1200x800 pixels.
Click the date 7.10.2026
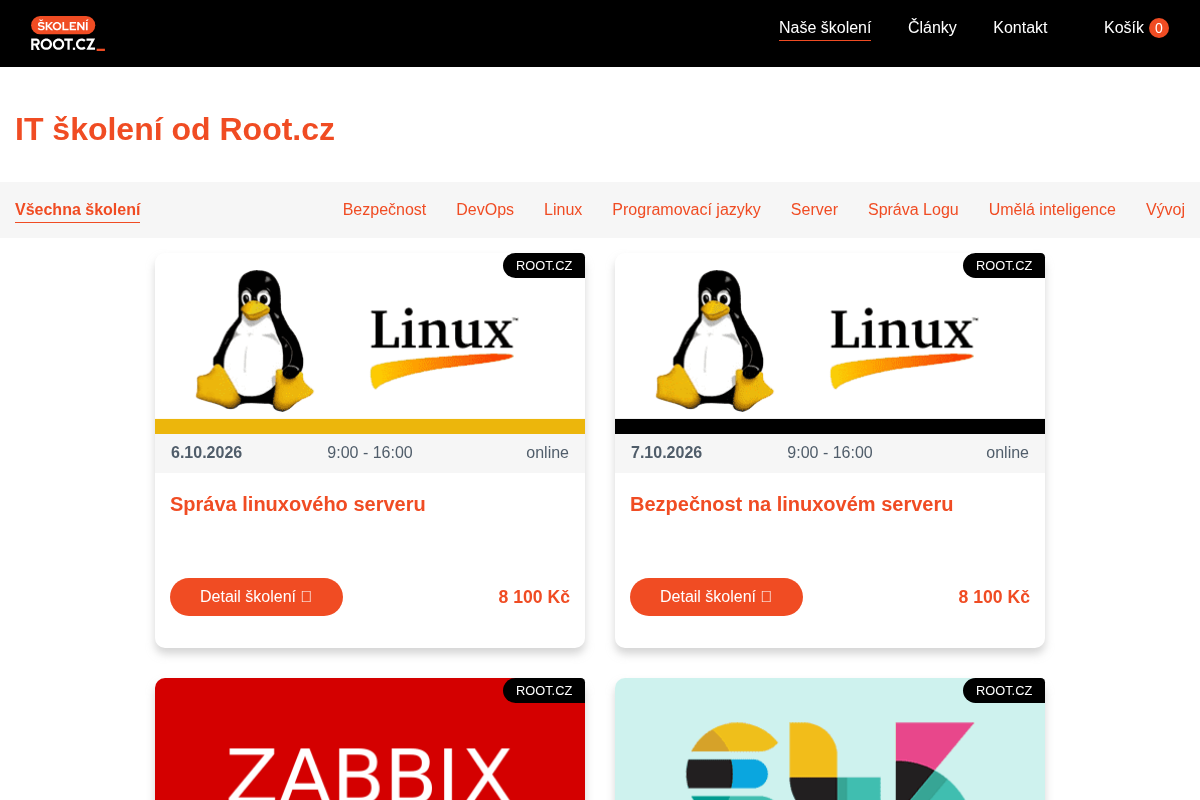[x=666, y=453]
